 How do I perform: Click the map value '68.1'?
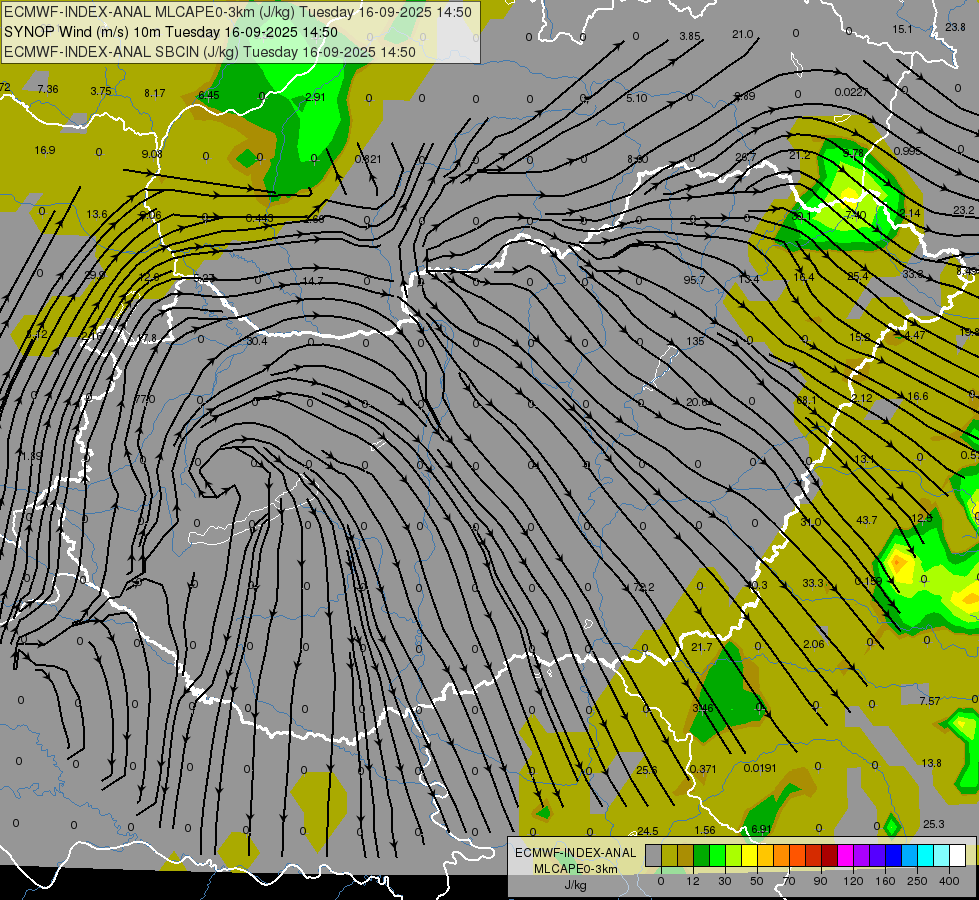pyautogui.click(x=807, y=400)
